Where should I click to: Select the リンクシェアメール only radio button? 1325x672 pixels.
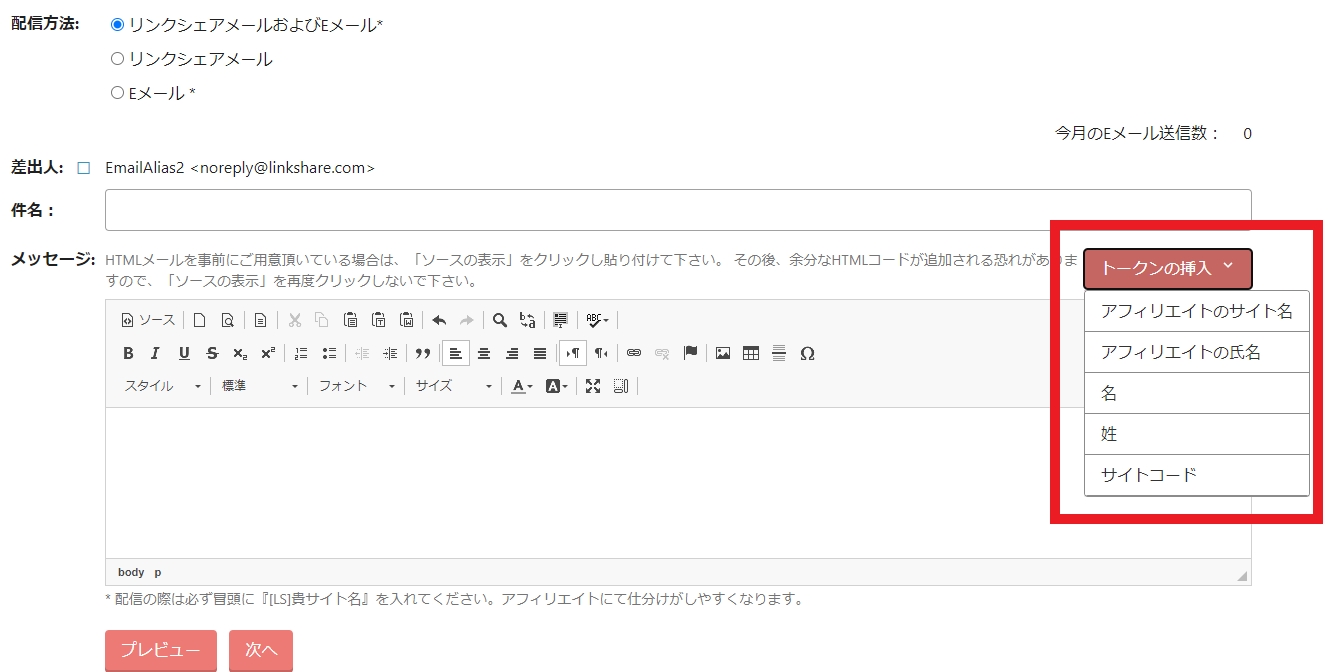(118, 59)
